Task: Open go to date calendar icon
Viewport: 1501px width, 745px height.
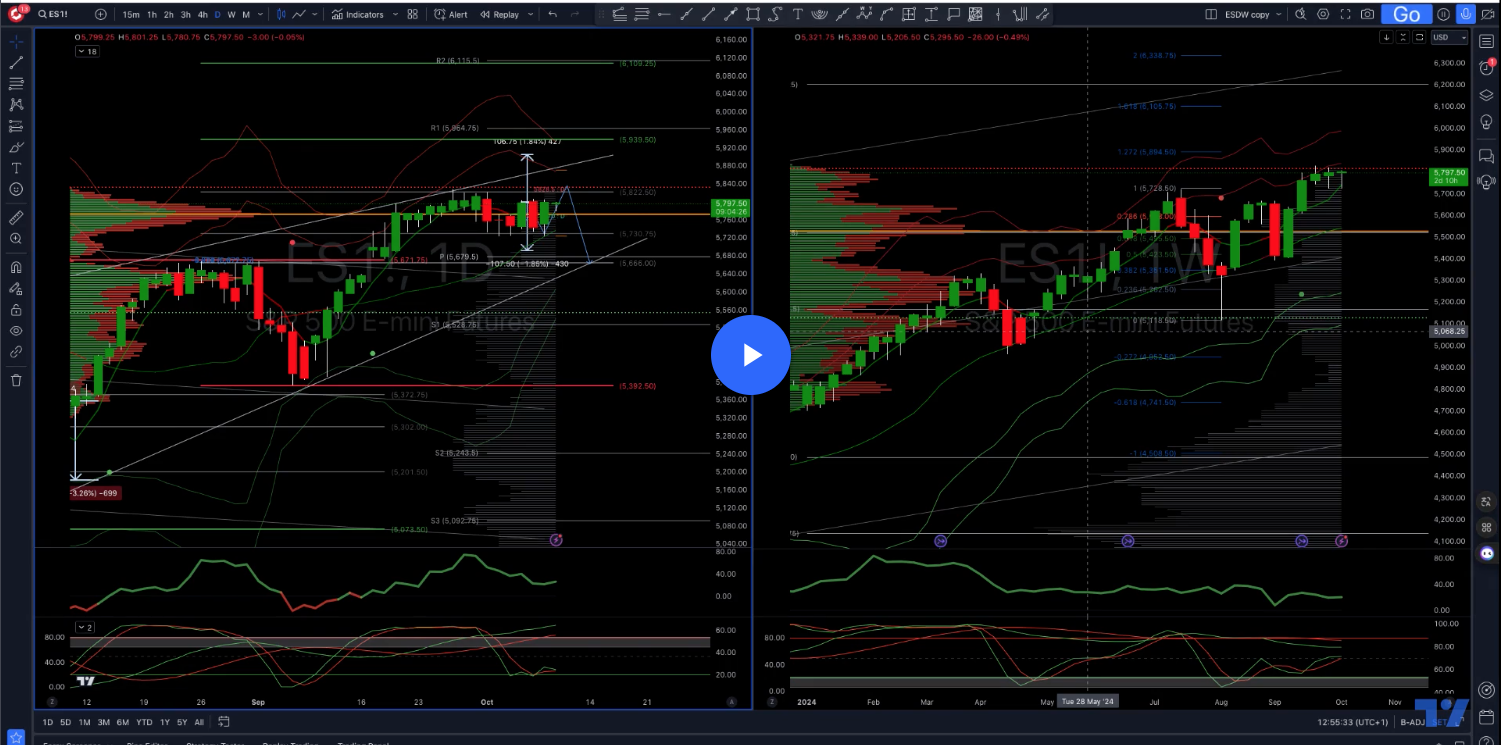Action: point(224,722)
